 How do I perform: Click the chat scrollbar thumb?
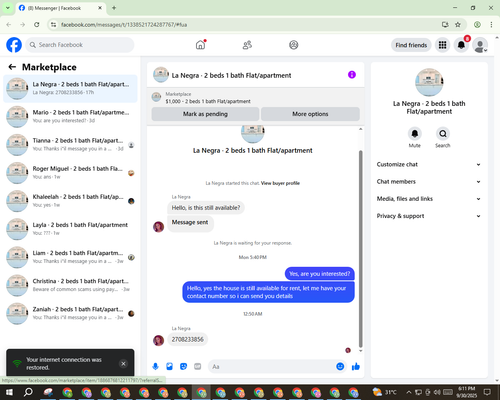pyautogui.click(x=360, y=249)
